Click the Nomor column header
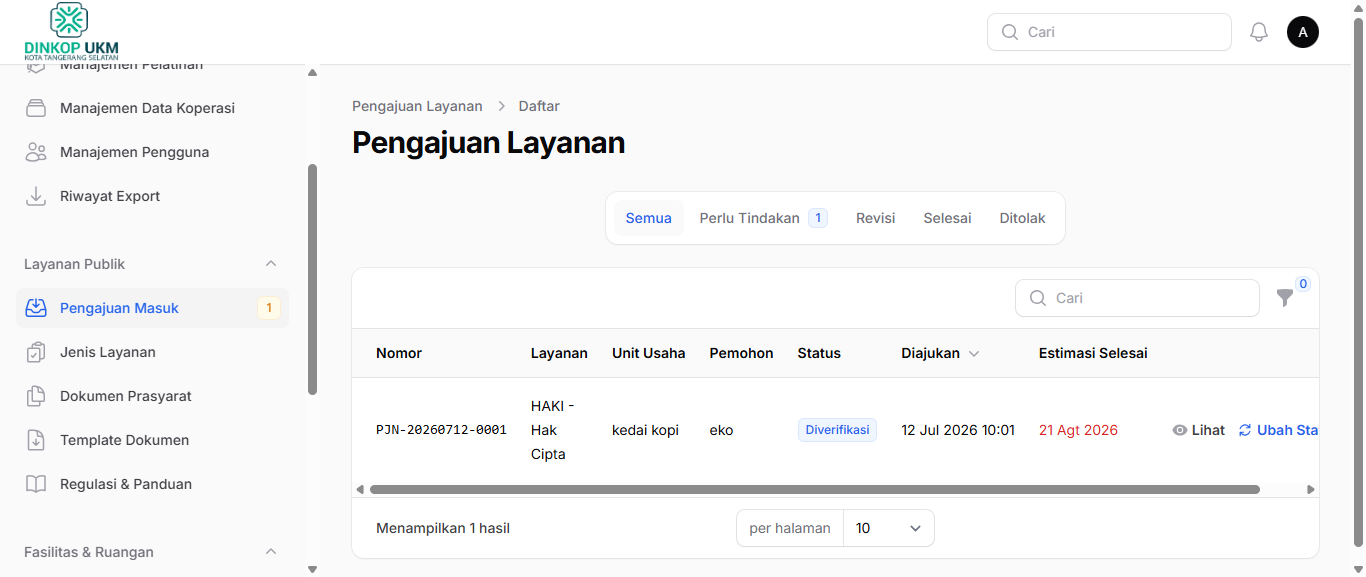The image size is (1366, 577). (x=399, y=353)
